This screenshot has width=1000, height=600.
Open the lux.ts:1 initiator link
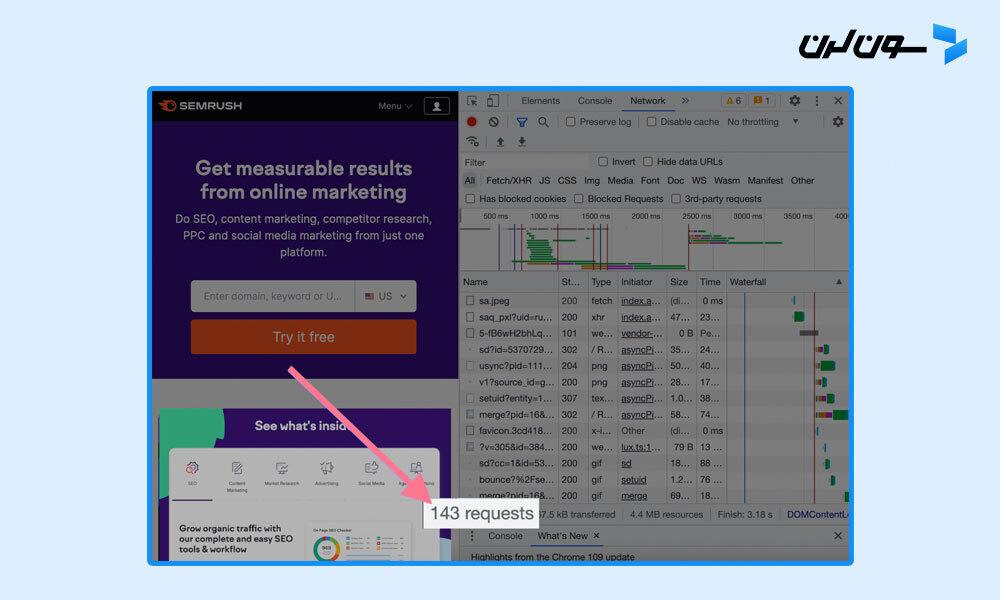[640, 448]
